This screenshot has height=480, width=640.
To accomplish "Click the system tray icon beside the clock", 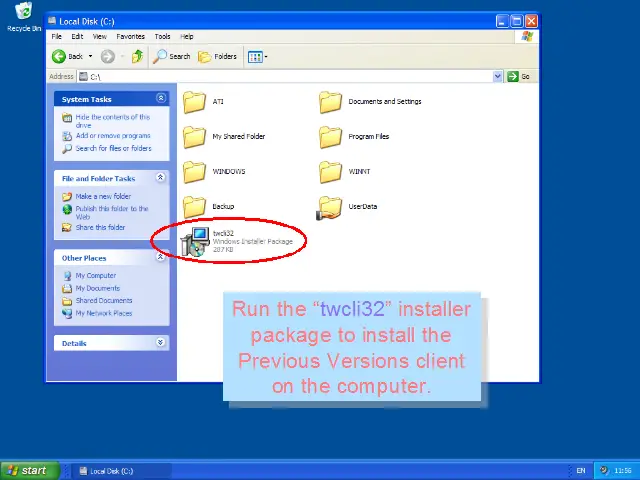I will pyautogui.click(x=604, y=471).
